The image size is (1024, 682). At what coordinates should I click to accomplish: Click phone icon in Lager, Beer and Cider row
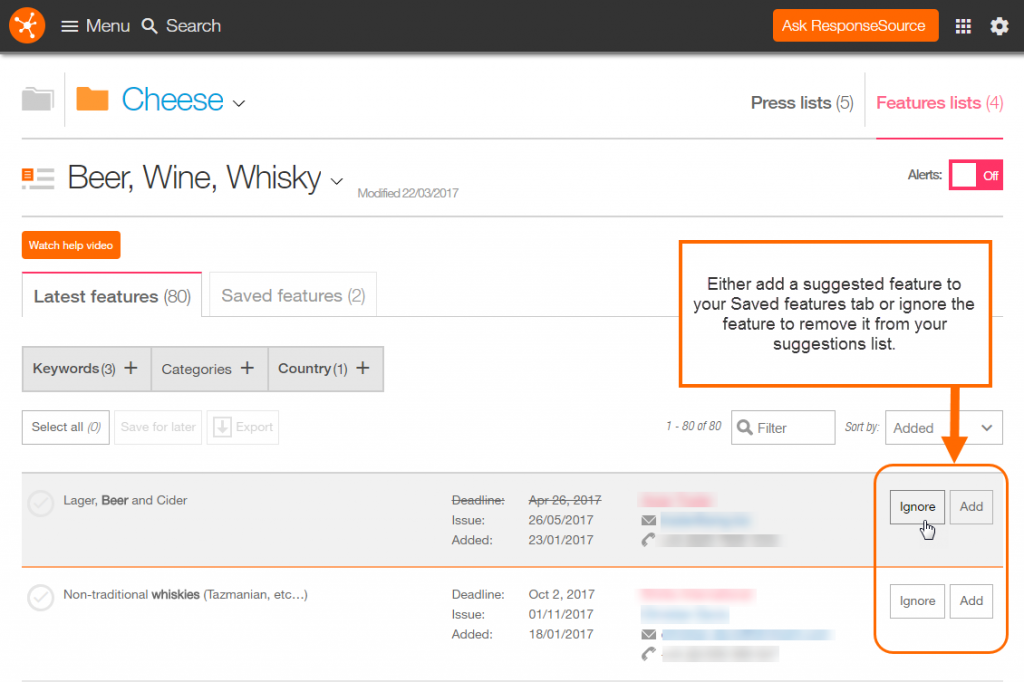click(648, 540)
